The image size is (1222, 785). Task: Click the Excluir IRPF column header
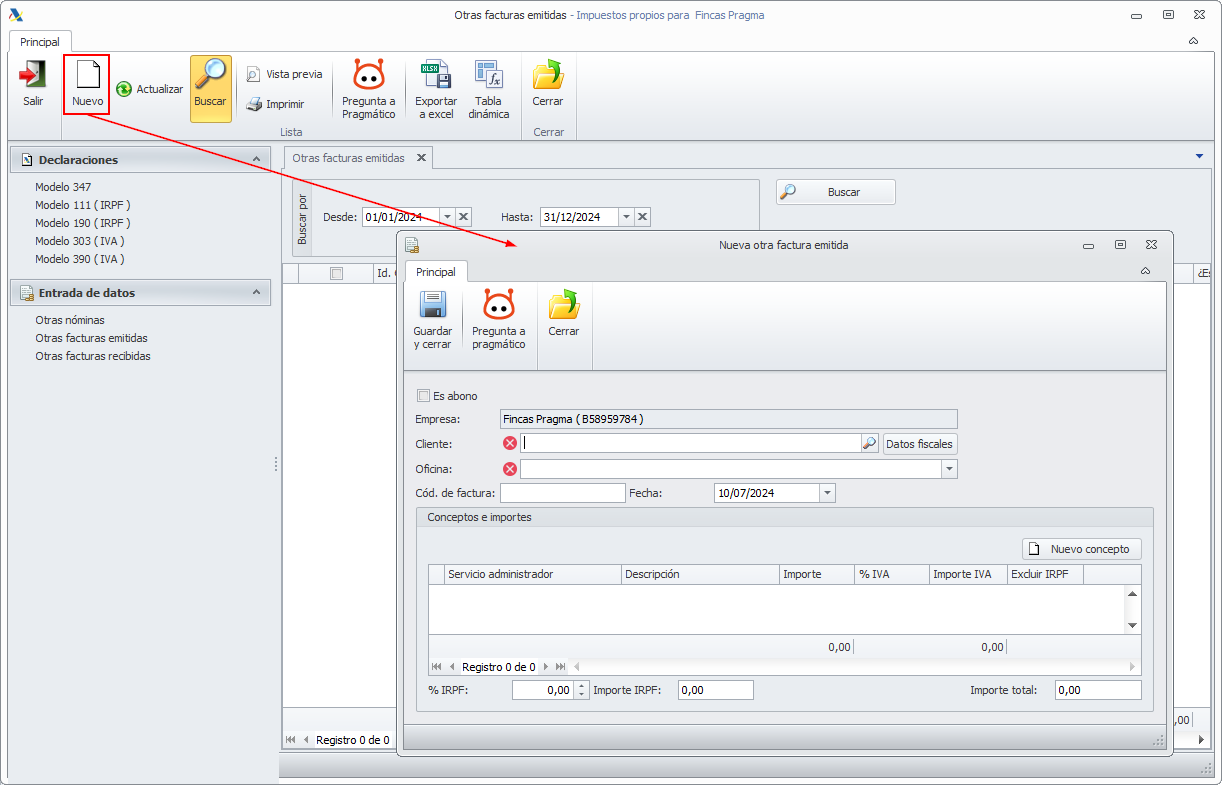[x=1045, y=574]
